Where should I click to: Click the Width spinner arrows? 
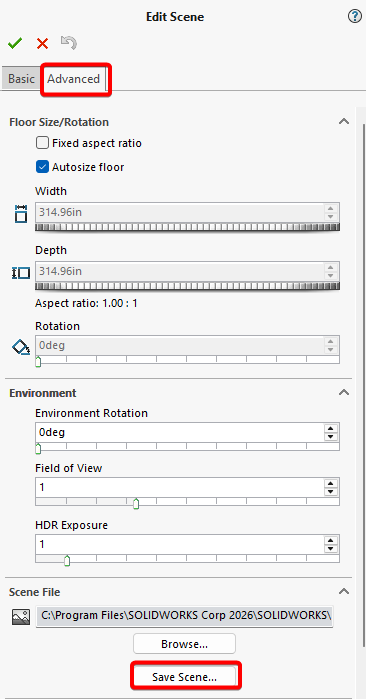click(330, 212)
